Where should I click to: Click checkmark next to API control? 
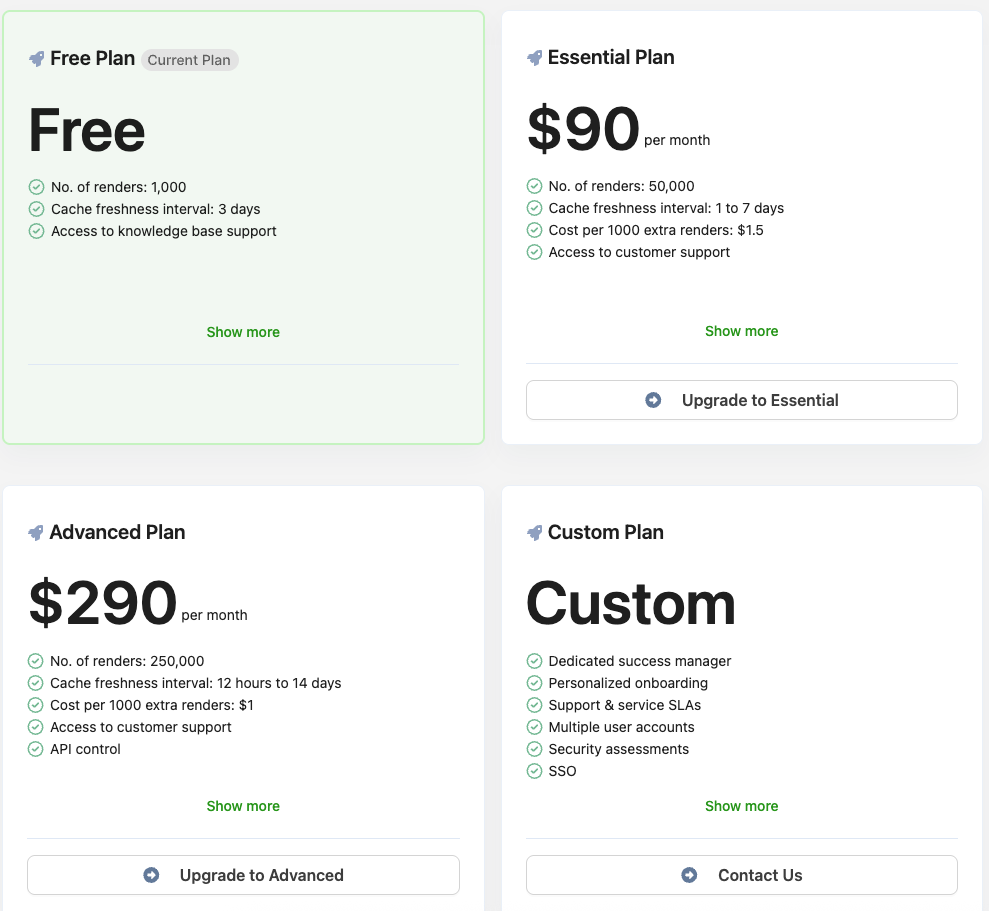36,748
